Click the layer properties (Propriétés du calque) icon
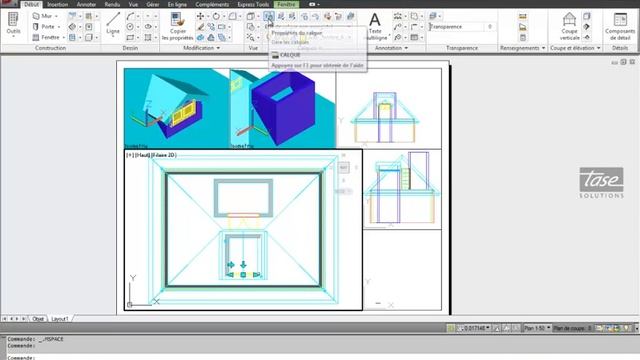640x360 pixels. [269, 16]
